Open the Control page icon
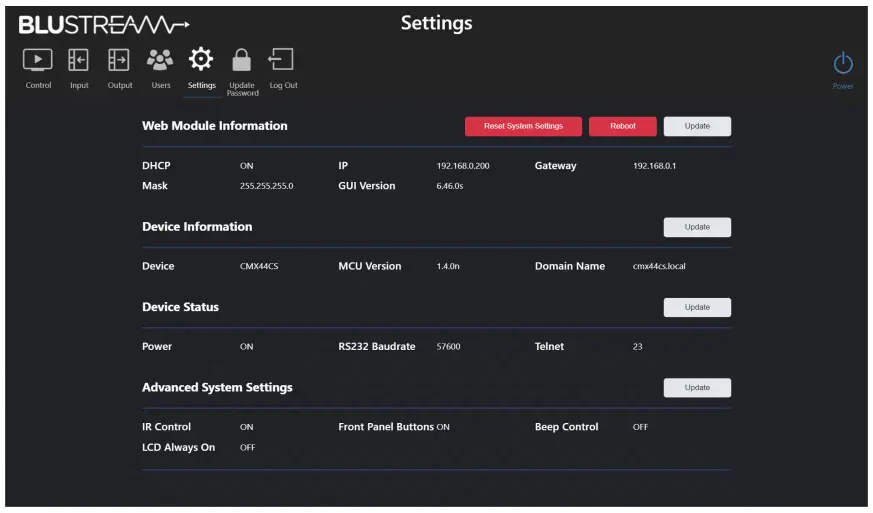 38,60
